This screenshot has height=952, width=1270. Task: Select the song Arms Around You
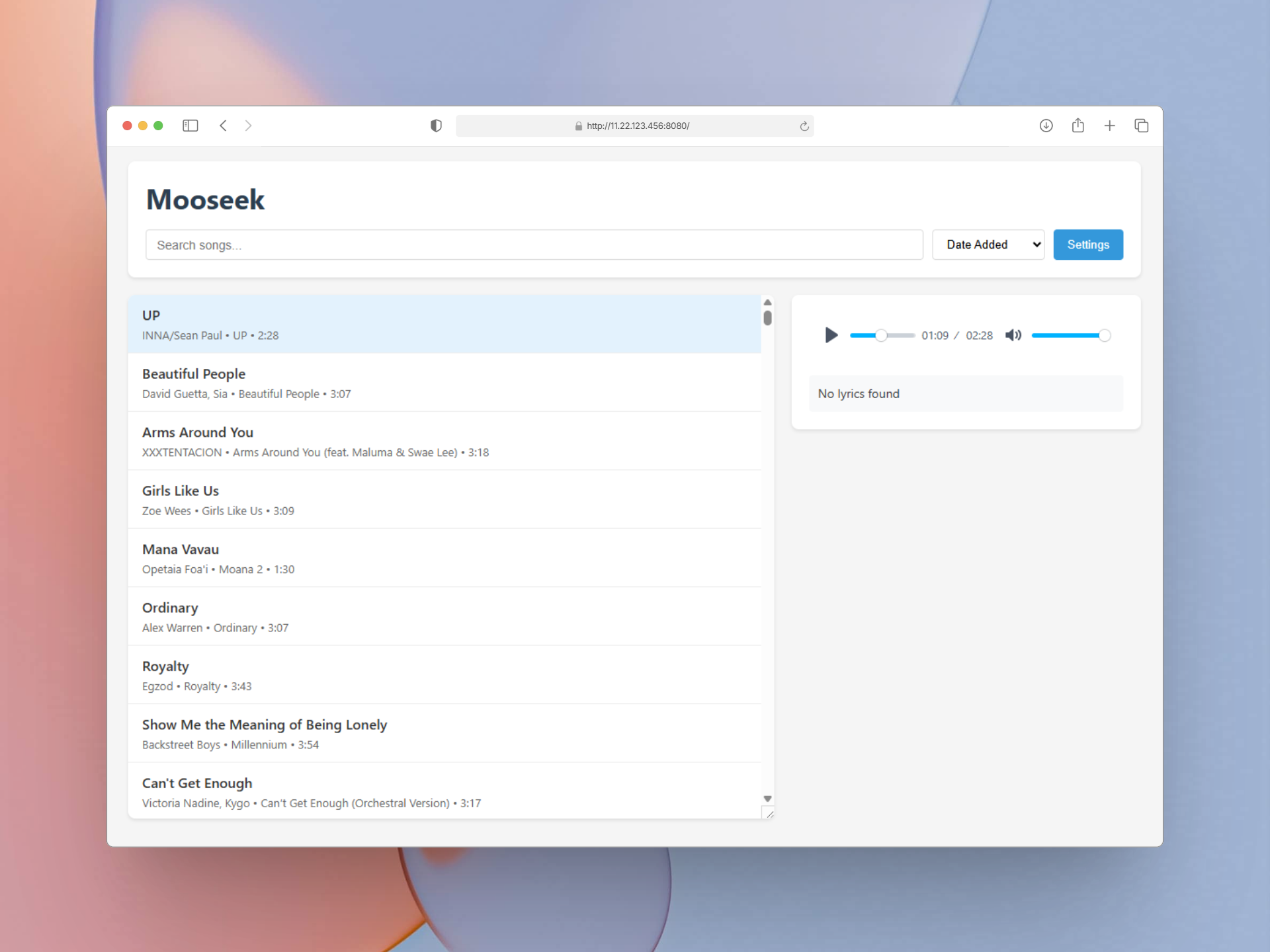click(444, 441)
